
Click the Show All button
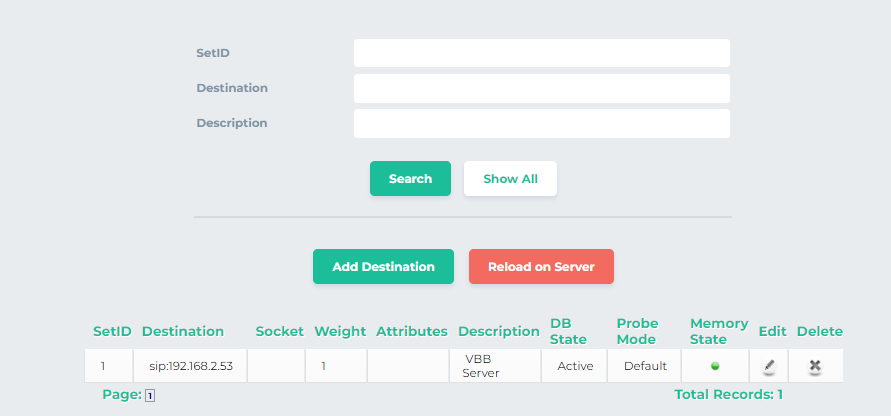pos(510,179)
